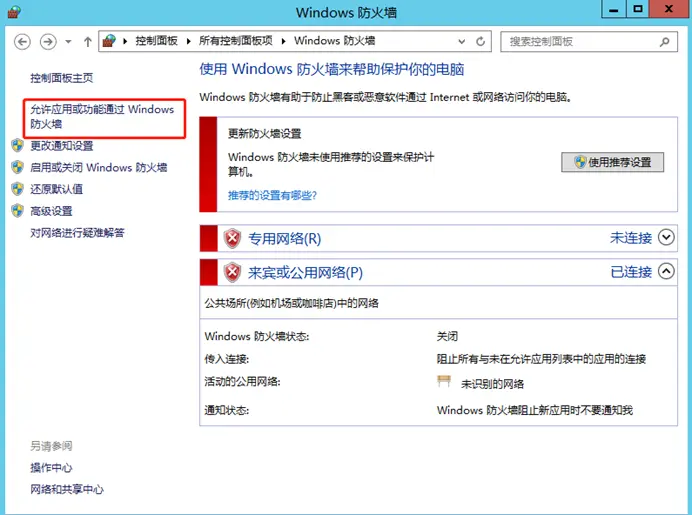
Task: Click the back navigation arrow
Action: (x=22, y=42)
